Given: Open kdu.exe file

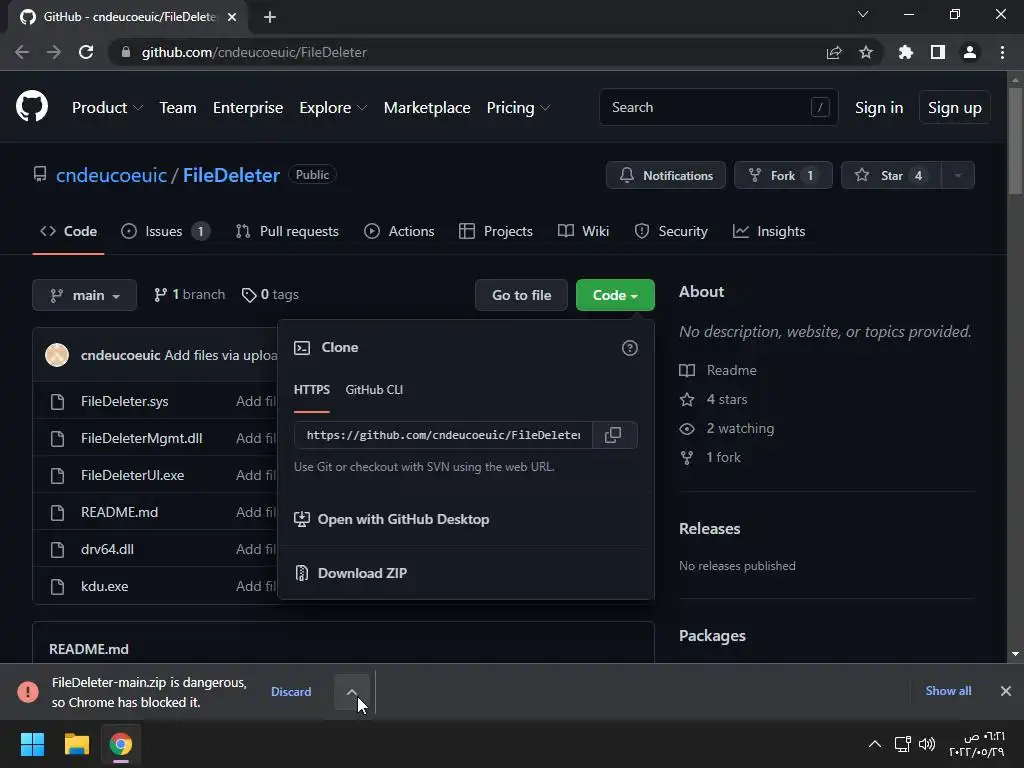Looking at the screenshot, I should click(x=104, y=586).
